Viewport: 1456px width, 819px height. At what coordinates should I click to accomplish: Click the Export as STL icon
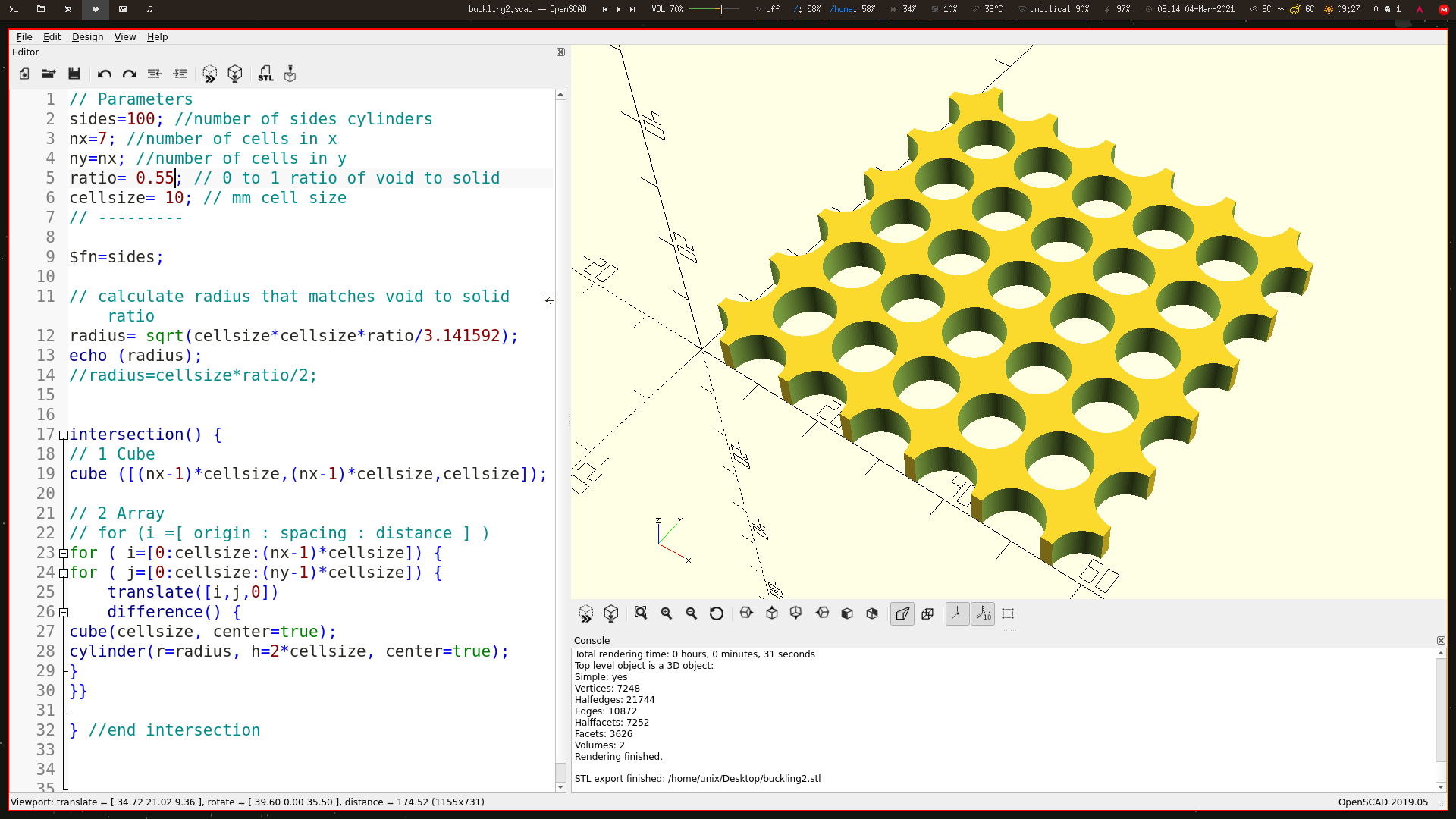pos(265,74)
